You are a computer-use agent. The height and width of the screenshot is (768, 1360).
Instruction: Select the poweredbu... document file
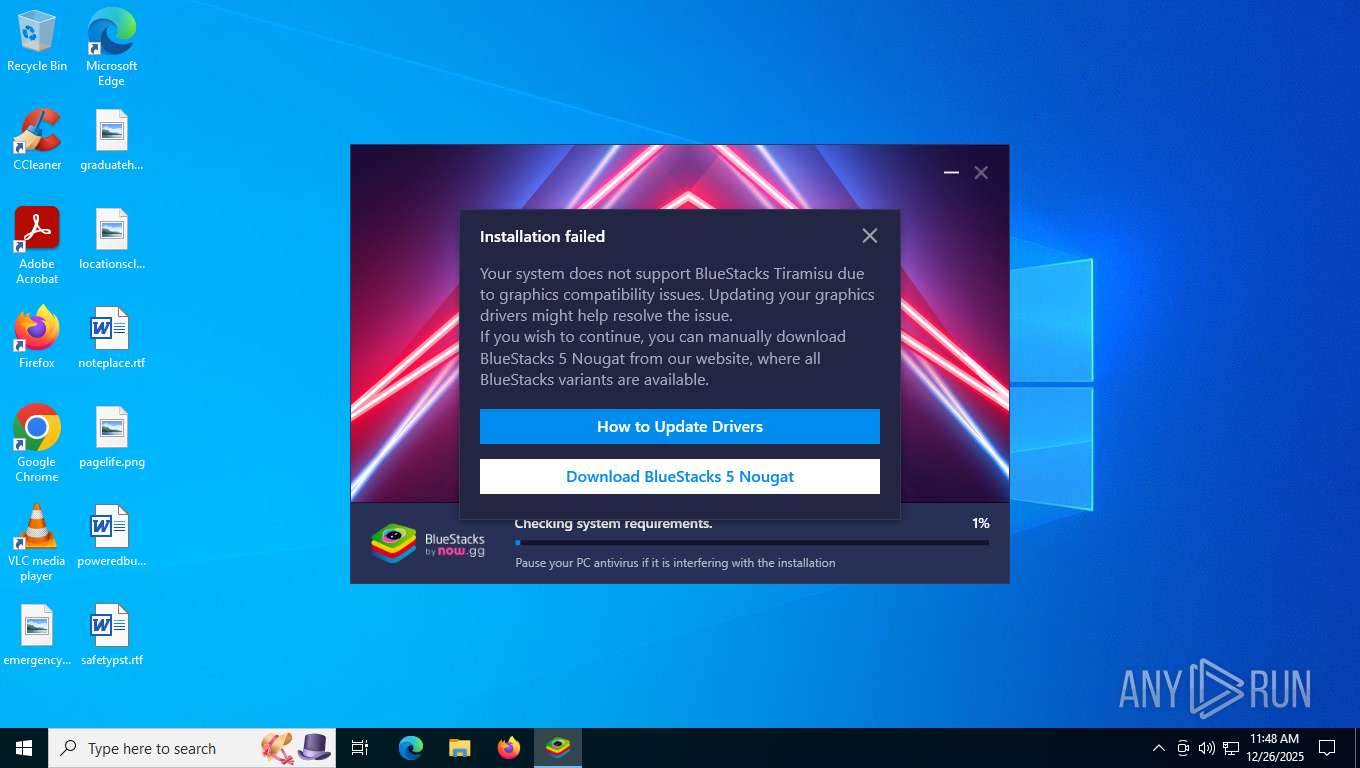point(112,536)
